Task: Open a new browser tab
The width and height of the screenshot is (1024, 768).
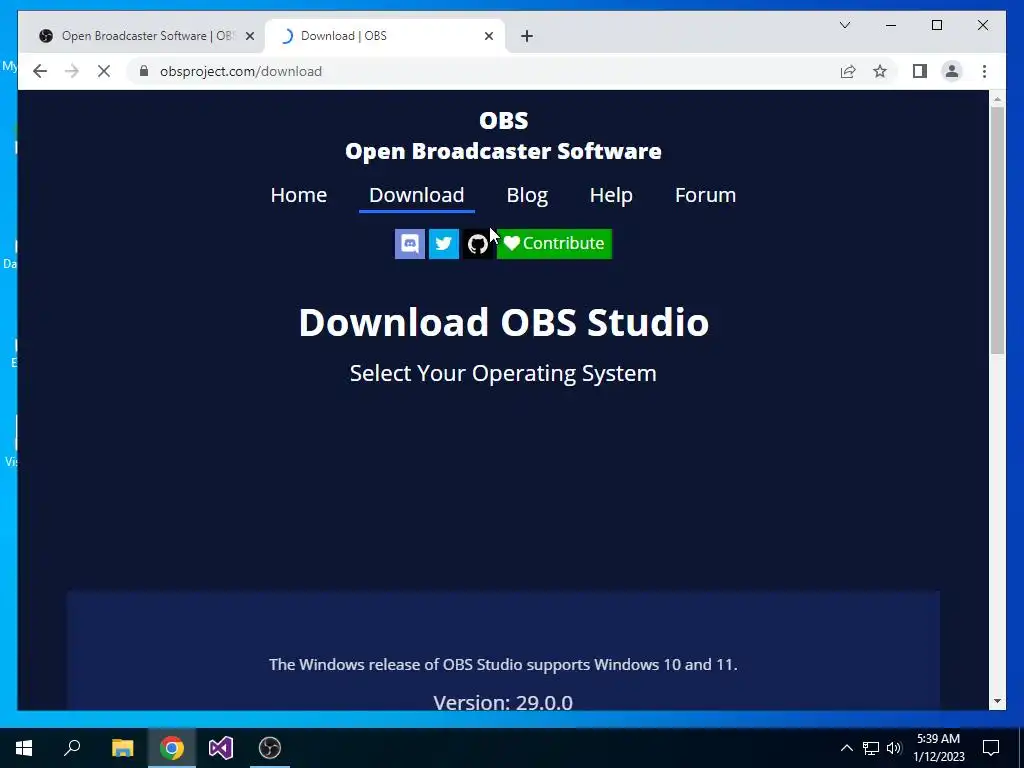Action: [527, 36]
